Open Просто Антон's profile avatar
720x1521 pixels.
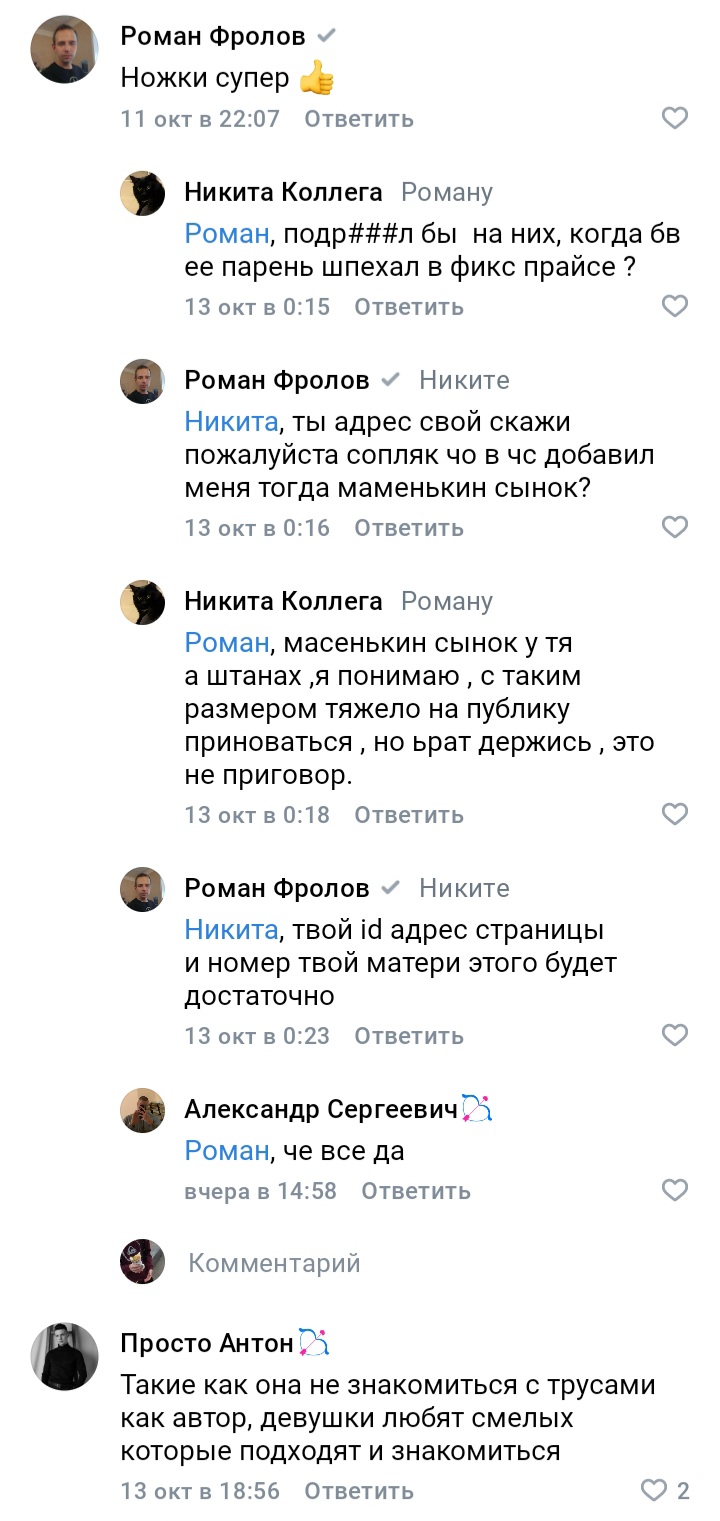(x=64, y=1356)
